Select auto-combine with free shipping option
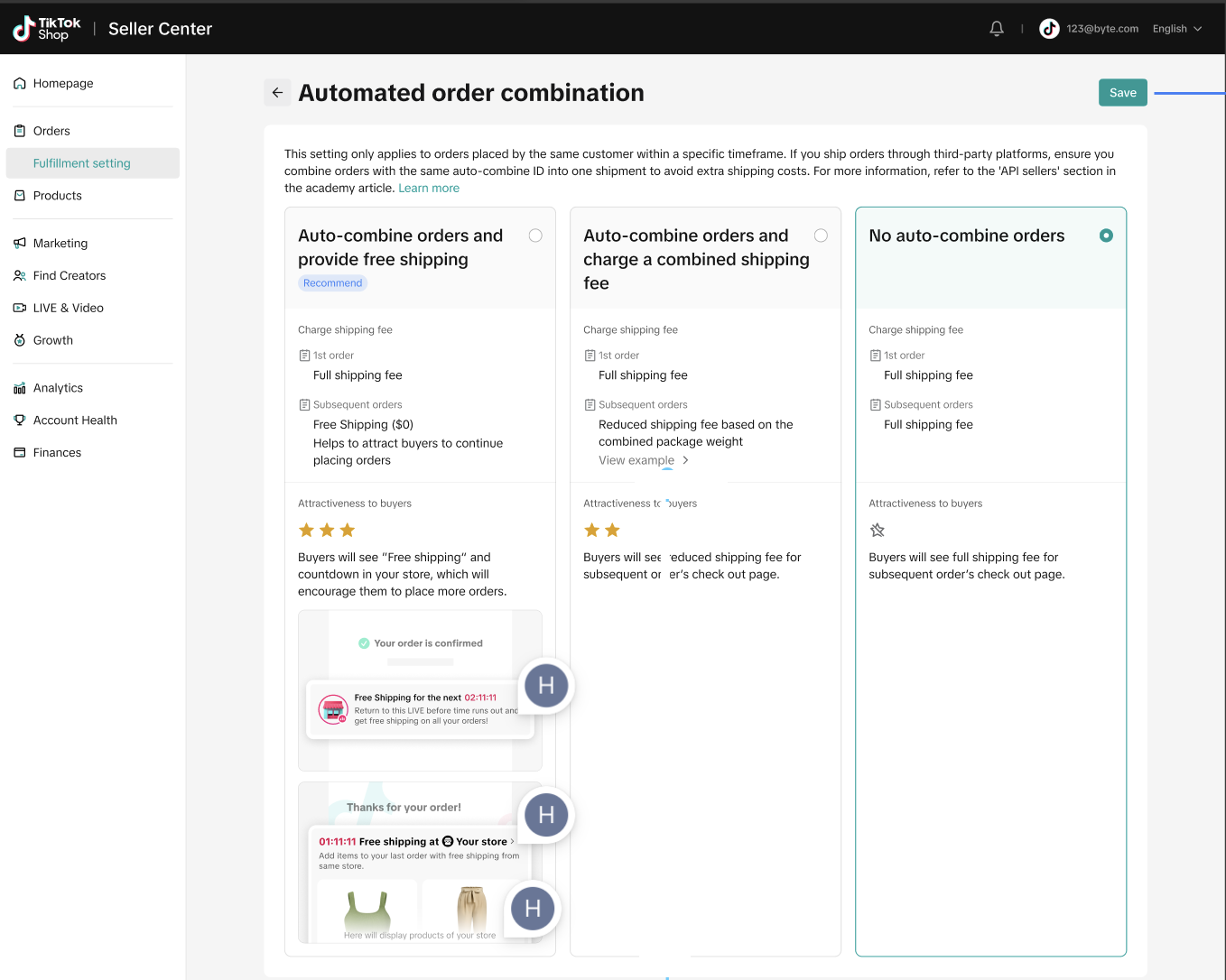The image size is (1226, 980). [535, 236]
